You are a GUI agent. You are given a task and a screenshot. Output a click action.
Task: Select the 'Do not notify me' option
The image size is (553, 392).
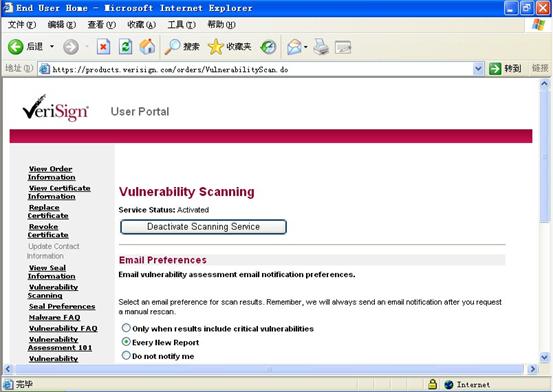[x=126, y=355]
